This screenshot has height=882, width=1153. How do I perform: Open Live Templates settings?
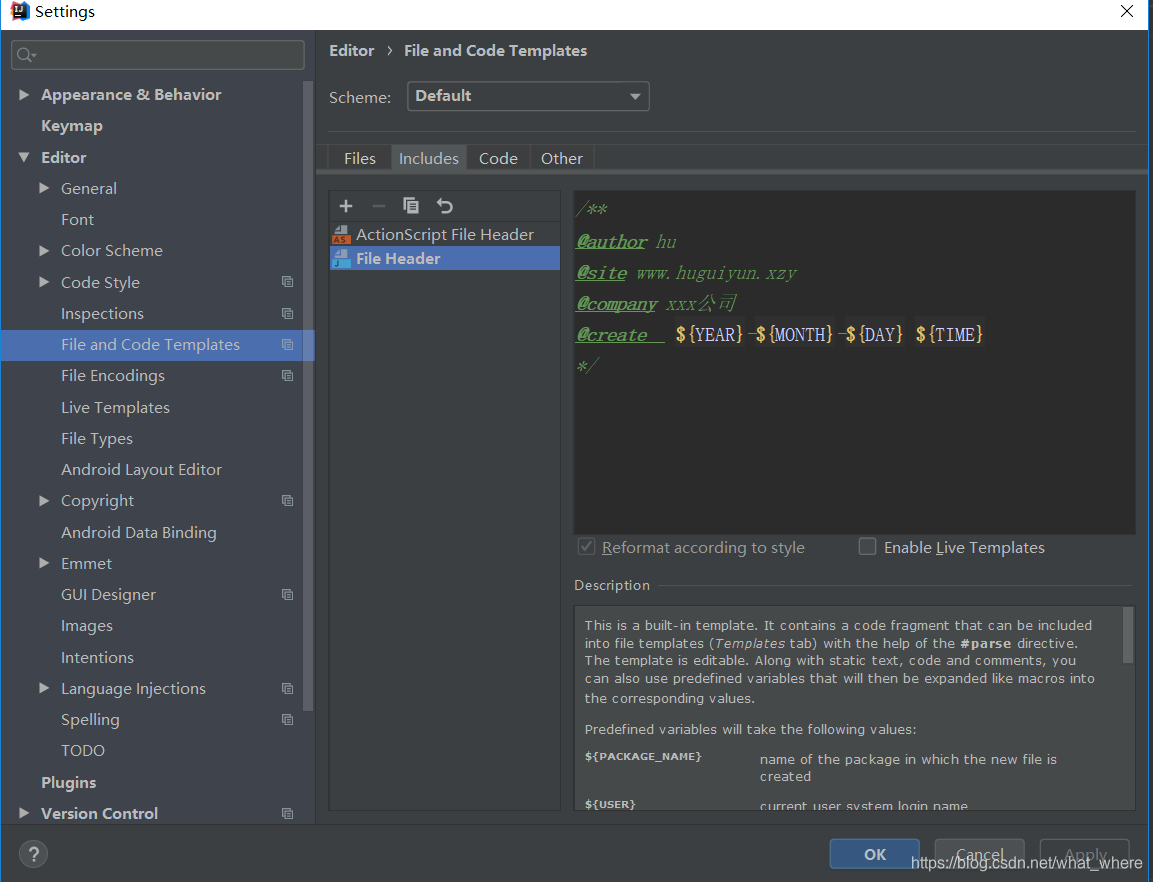pyautogui.click(x=115, y=407)
